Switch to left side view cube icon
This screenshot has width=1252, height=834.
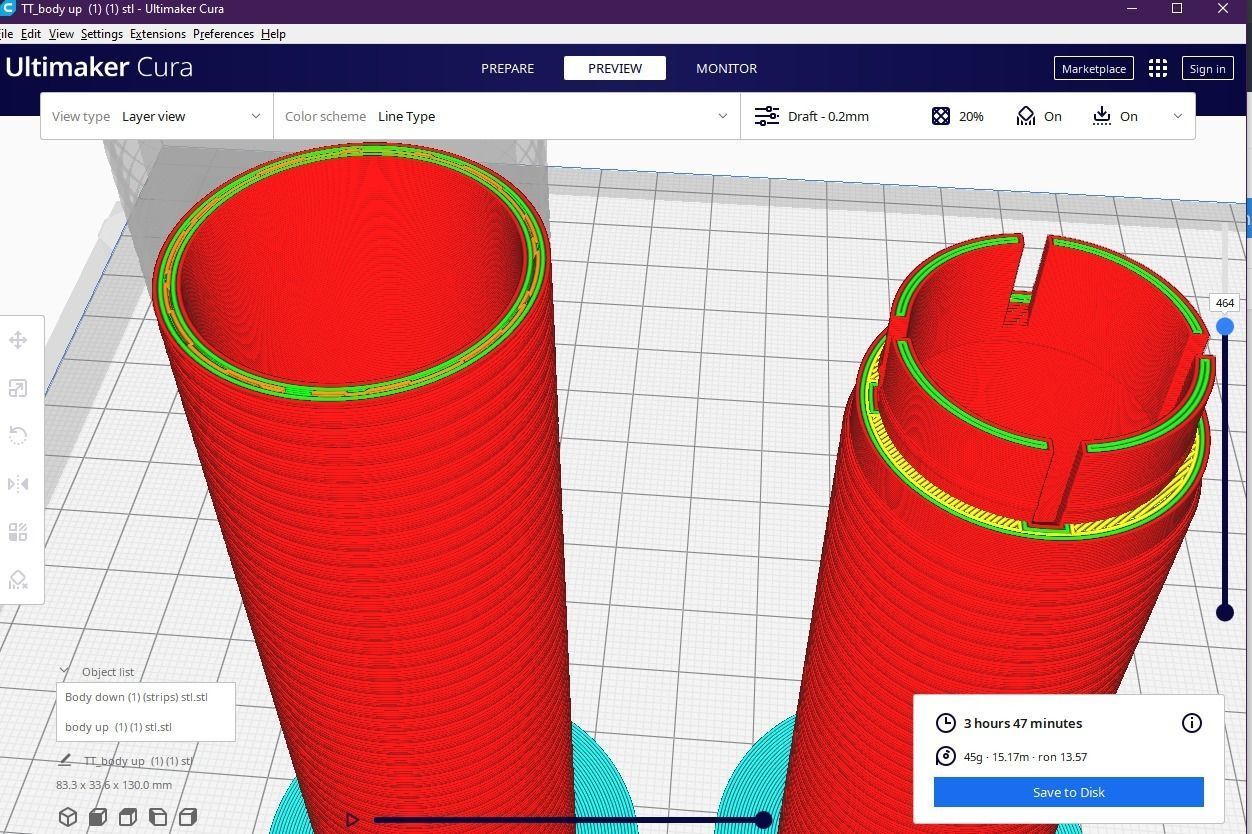point(158,817)
